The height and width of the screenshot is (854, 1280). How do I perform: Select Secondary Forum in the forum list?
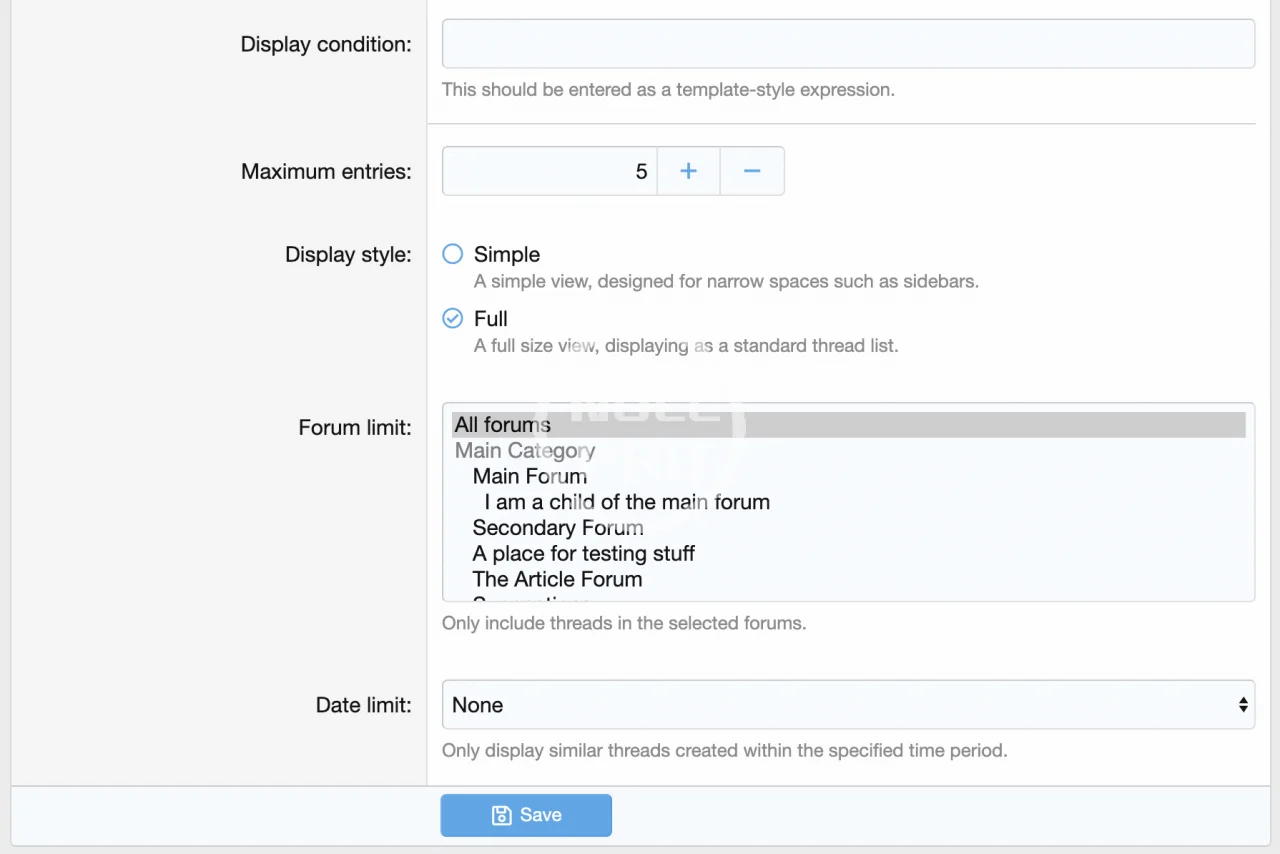click(558, 528)
